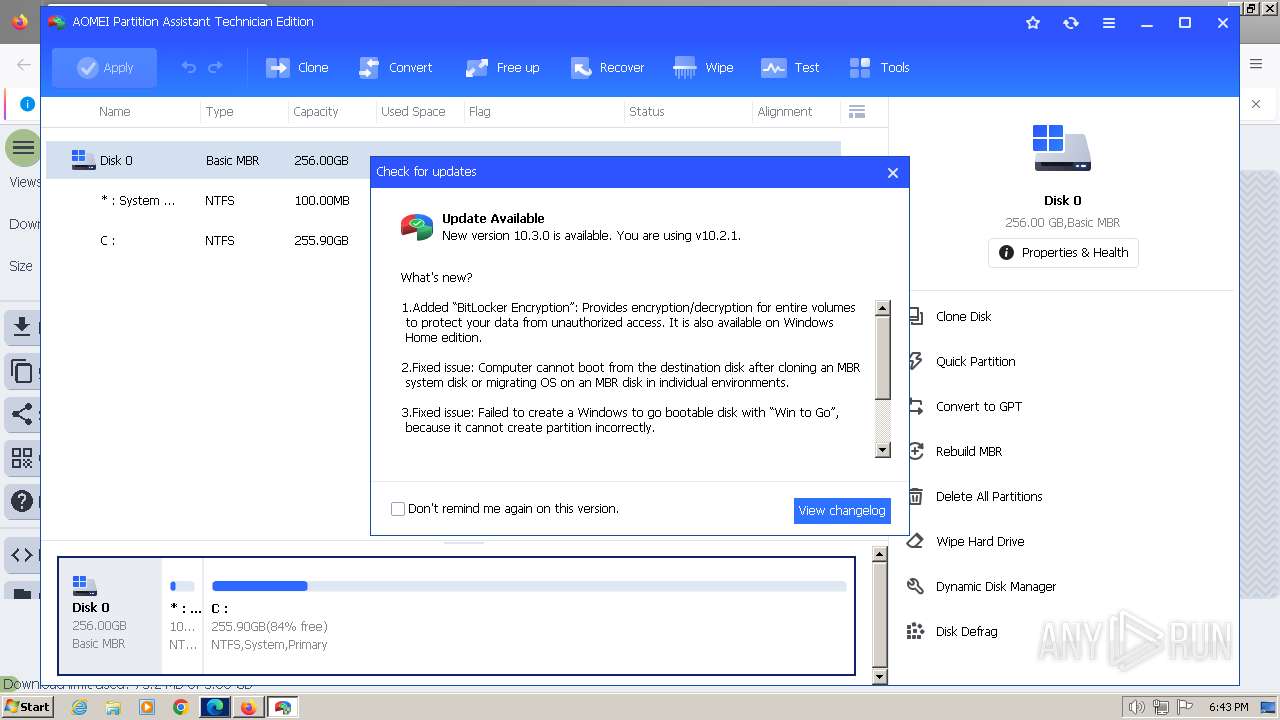Image resolution: width=1280 pixels, height=720 pixels.
Task: Open the Windows Start button
Action: coord(27,707)
